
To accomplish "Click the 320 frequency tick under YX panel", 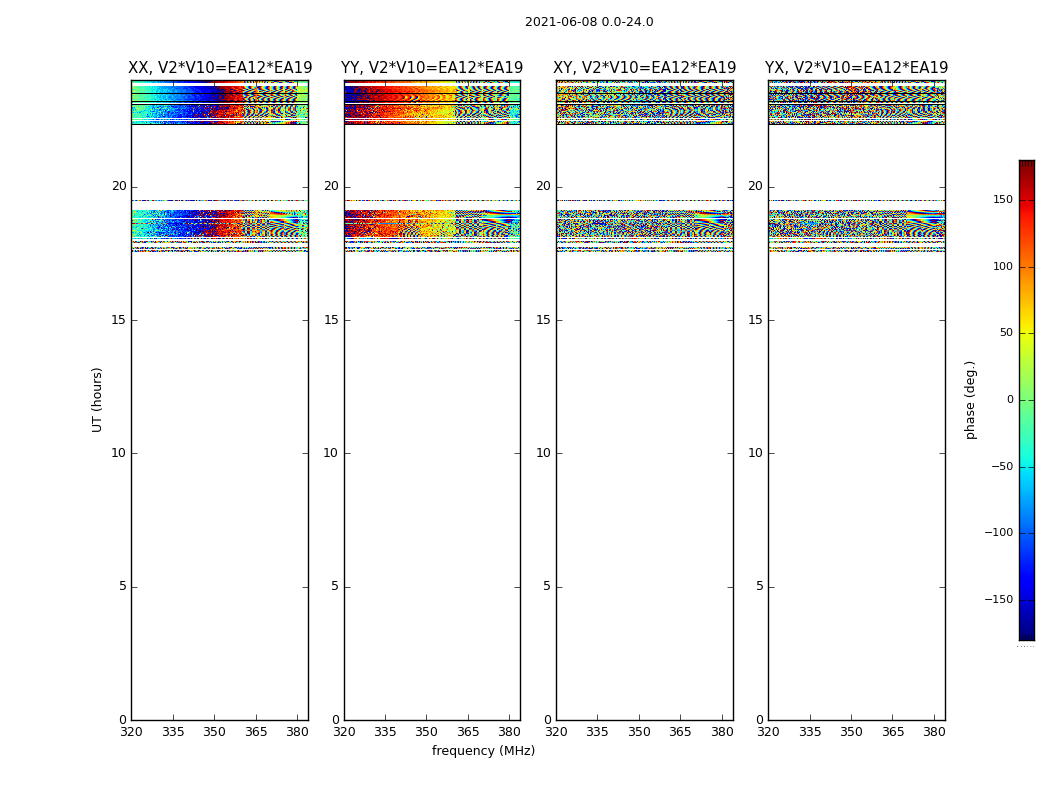I will 769,732.
